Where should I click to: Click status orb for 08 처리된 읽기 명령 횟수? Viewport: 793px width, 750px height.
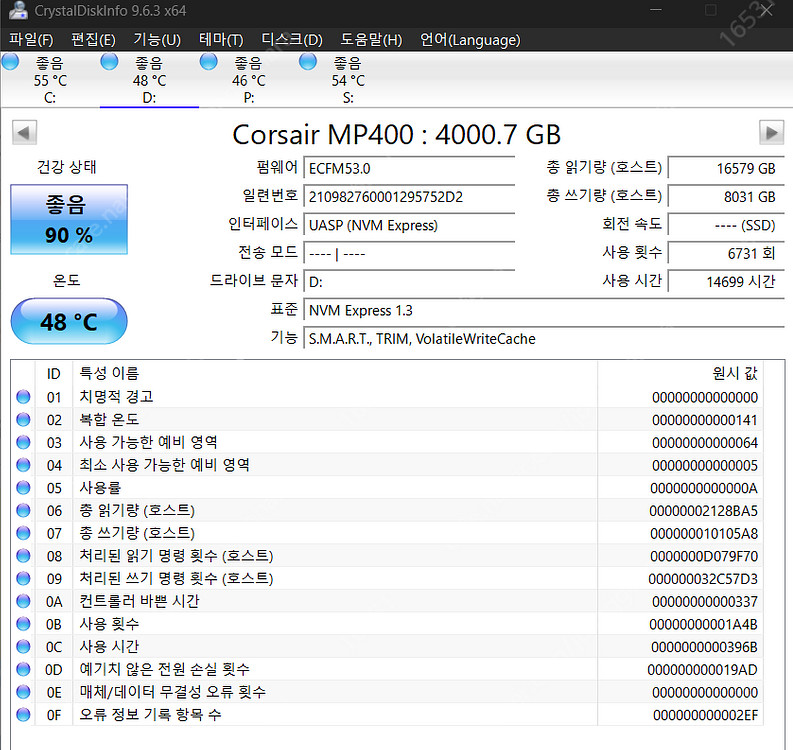pos(23,556)
